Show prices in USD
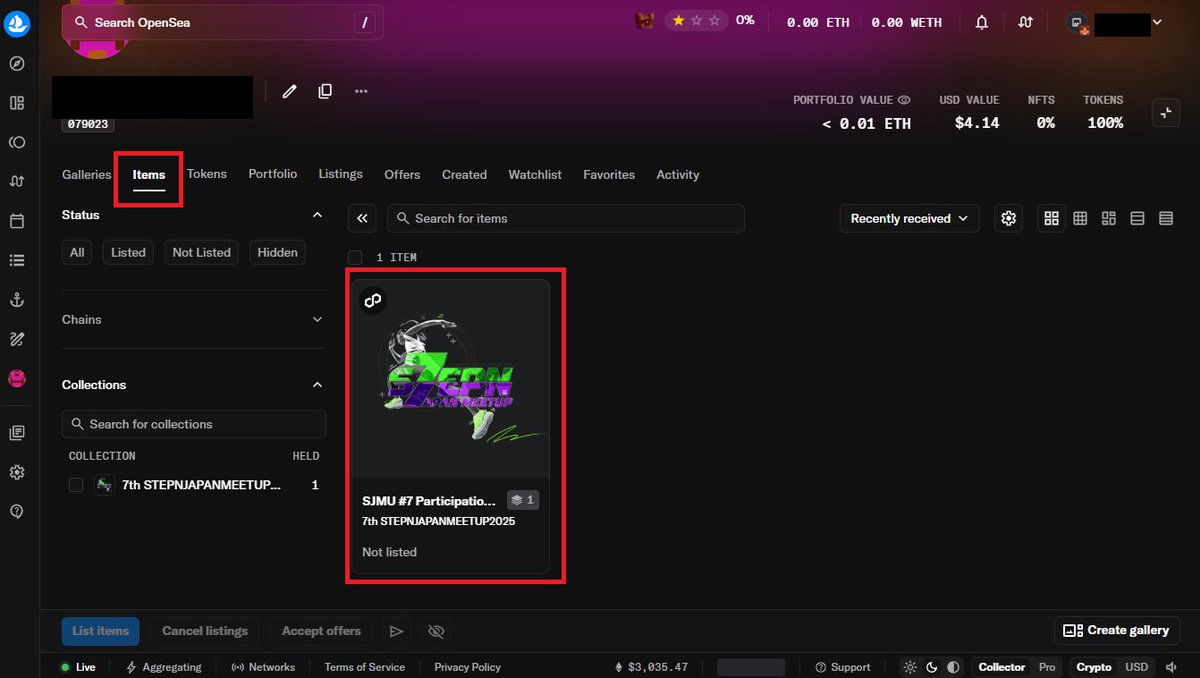 [x=1137, y=667]
